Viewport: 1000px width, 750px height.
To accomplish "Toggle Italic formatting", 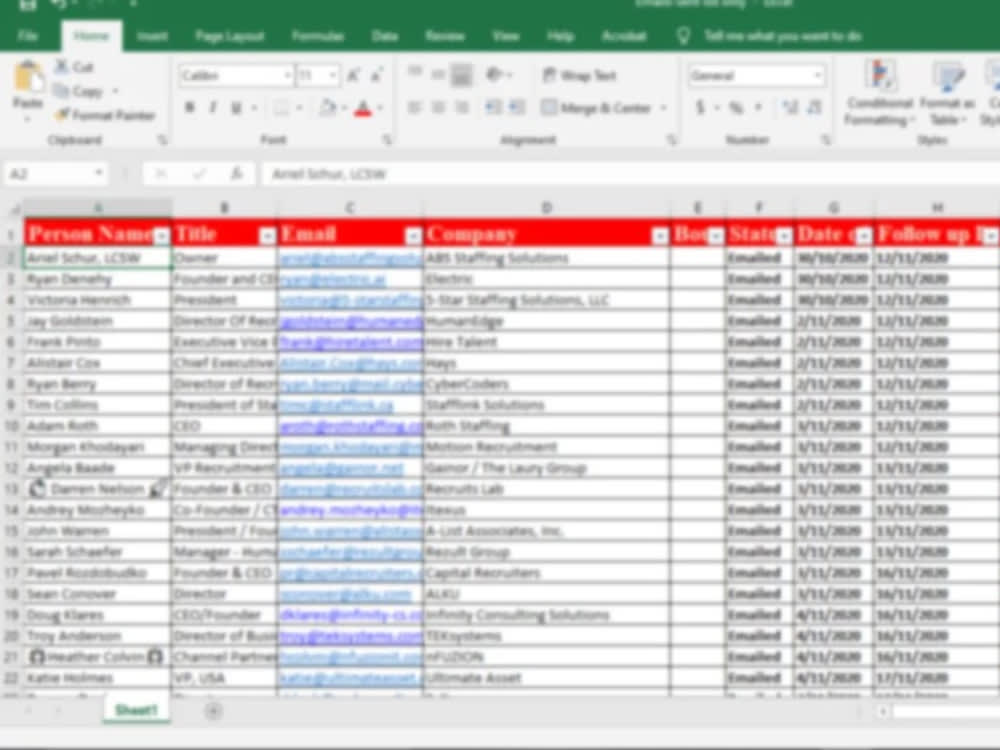I will (213, 108).
